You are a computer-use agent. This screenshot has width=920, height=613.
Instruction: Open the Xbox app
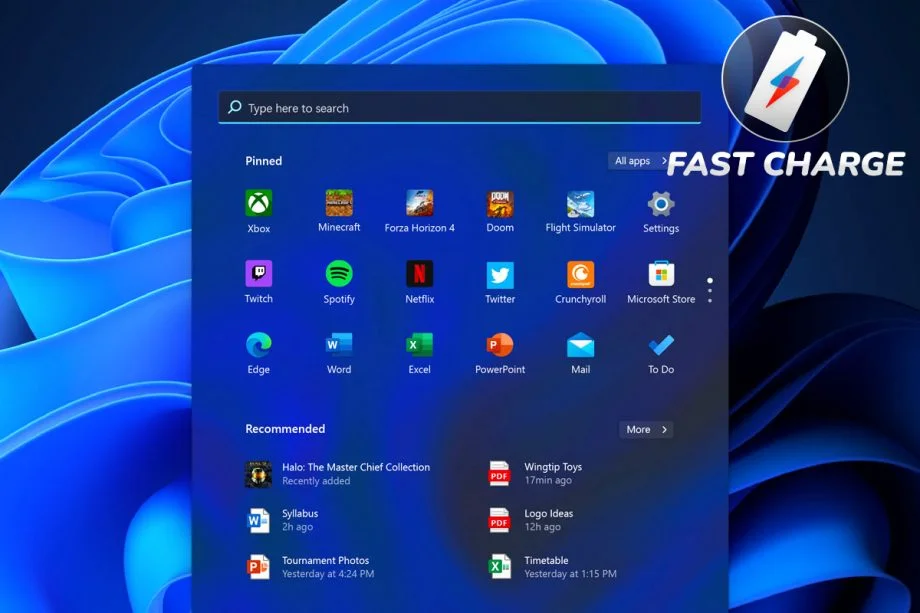258,204
